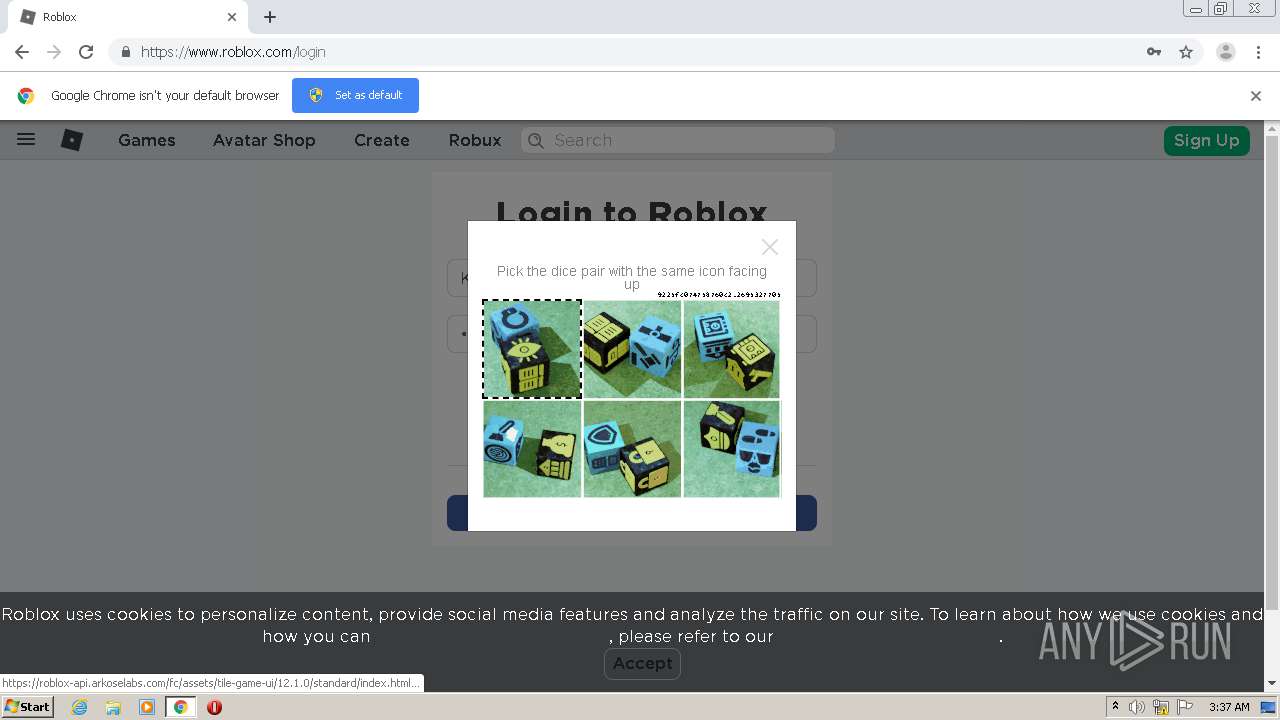The image size is (1280, 720).
Task: Open the volume tray icon
Action: coord(1137,707)
